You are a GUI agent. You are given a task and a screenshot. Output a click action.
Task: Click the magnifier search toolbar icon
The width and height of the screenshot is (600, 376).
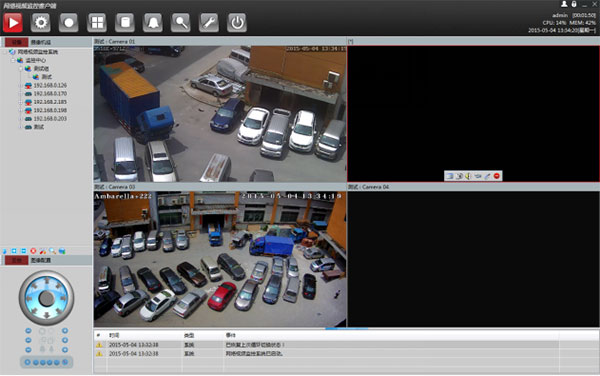pyautogui.click(x=181, y=23)
